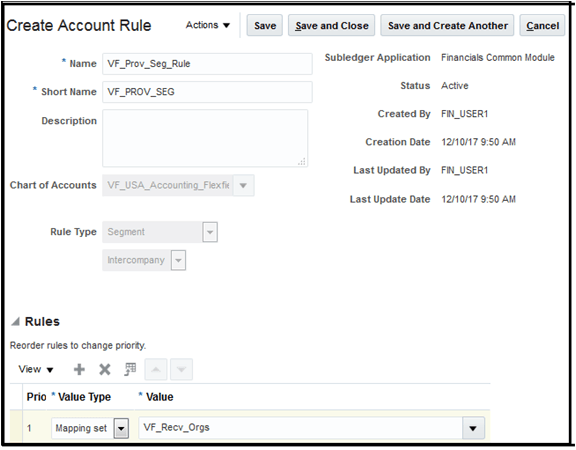This screenshot has height=450, width=576.
Task: Click the description resize handle corner
Action: point(302,162)
